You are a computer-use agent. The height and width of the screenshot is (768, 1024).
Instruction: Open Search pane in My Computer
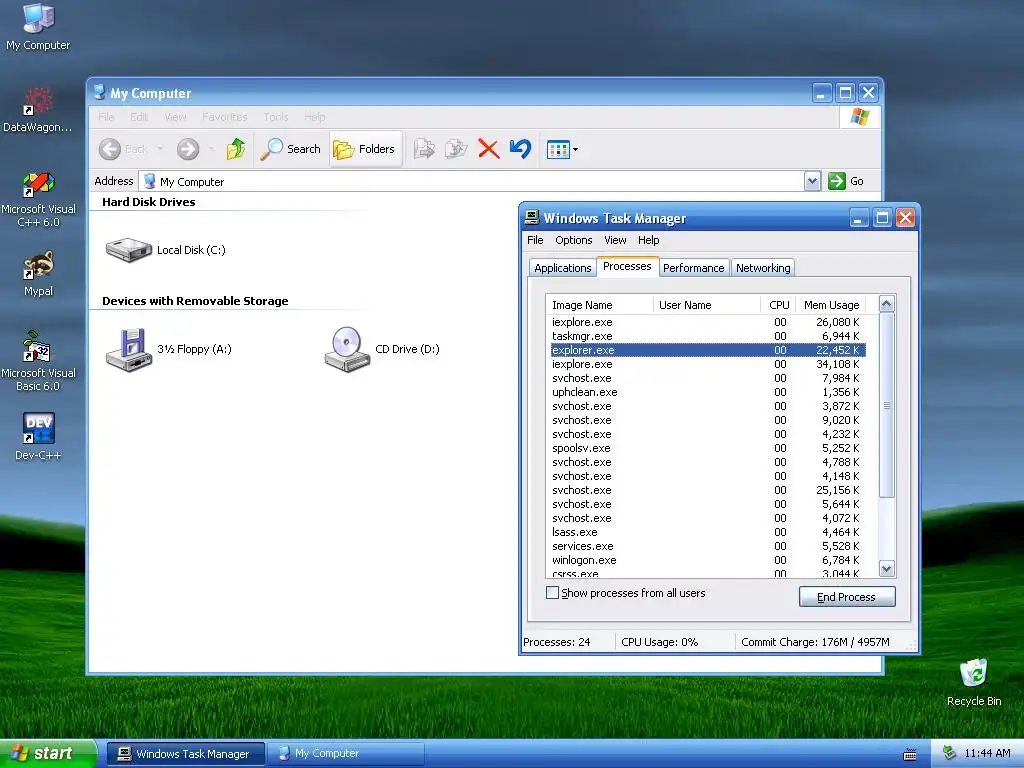(x=290, y=149)
